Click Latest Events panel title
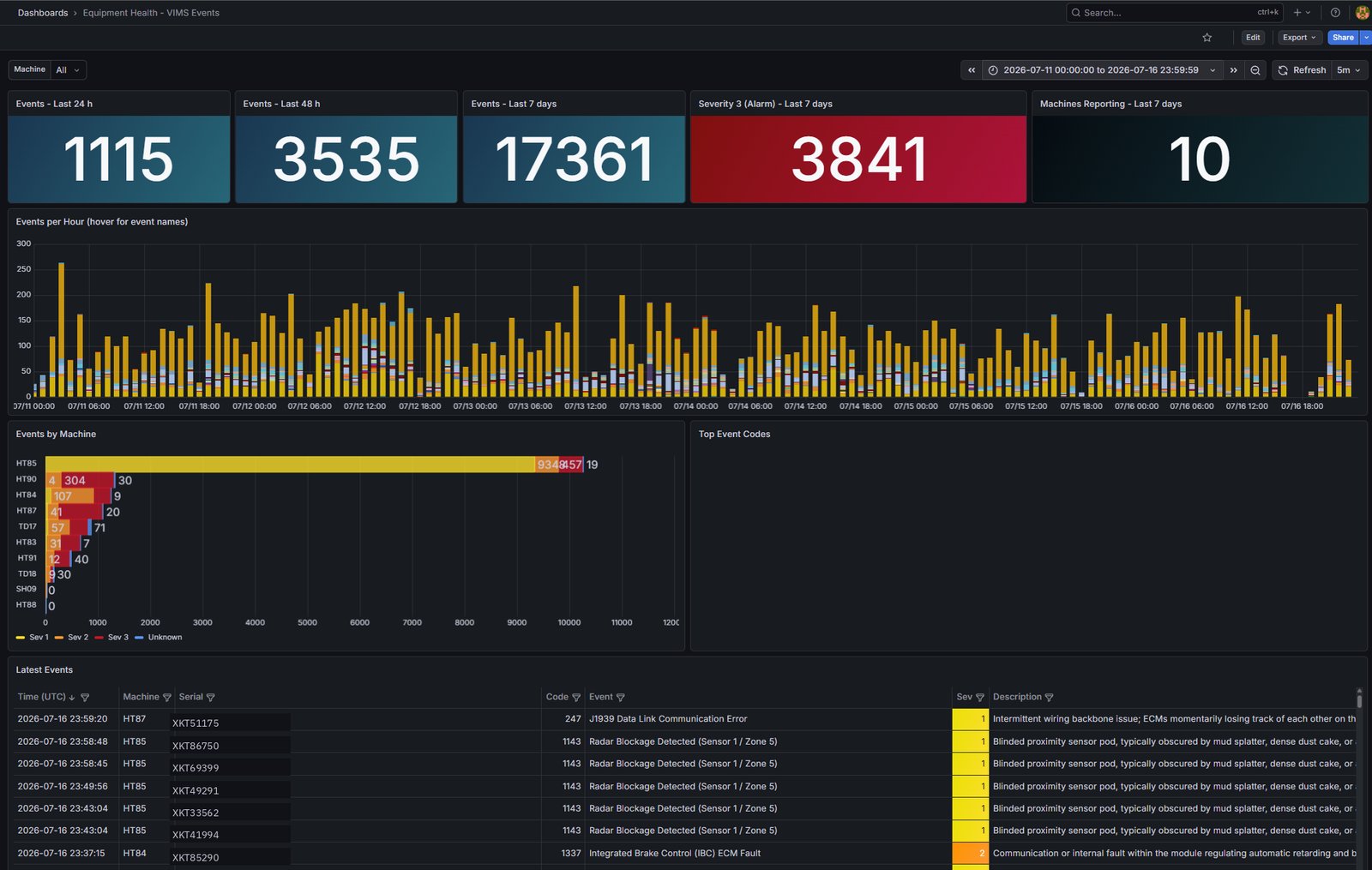The image size is (1372, 870). (x=45, y=670)
